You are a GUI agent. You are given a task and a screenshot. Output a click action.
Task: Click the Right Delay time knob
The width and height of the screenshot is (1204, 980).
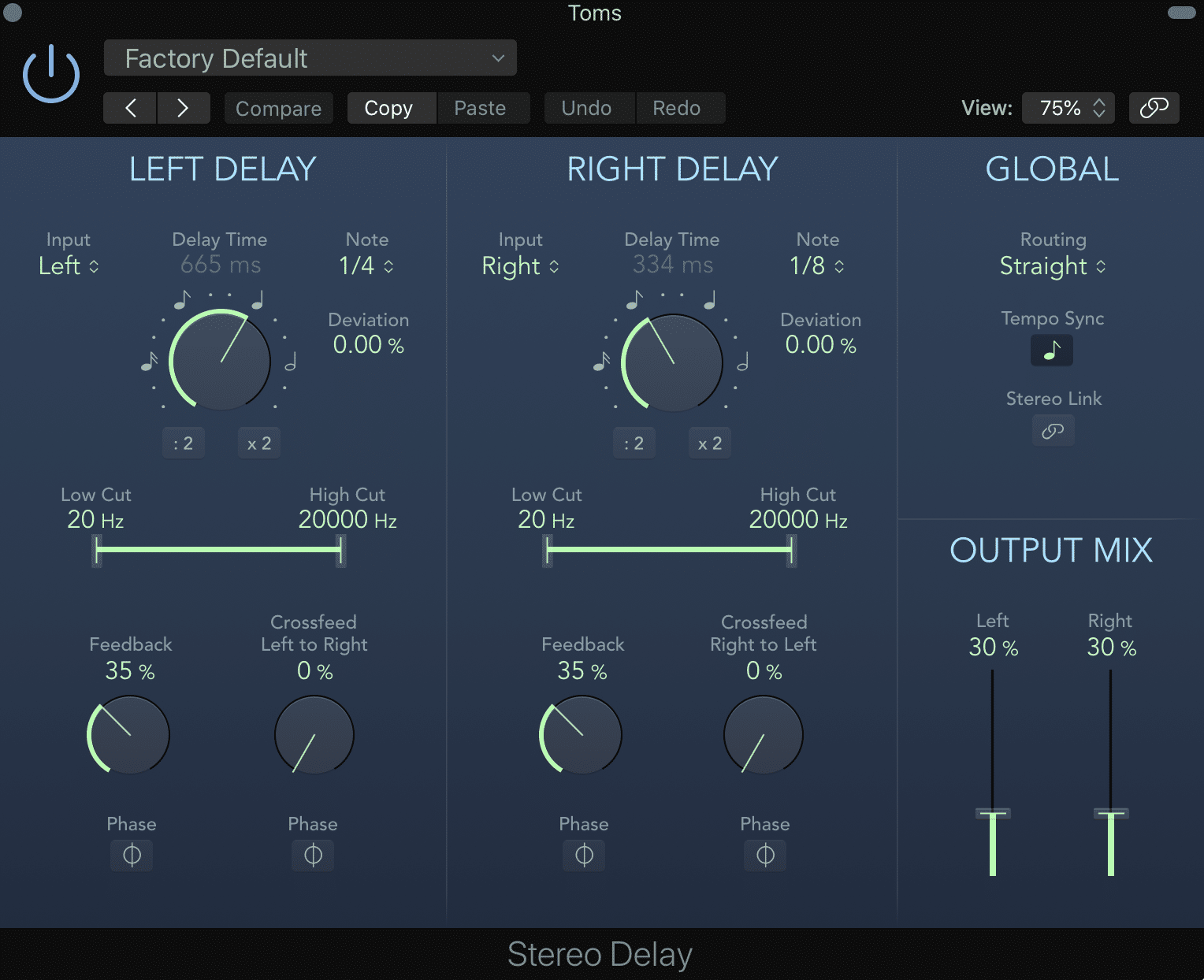click(672, 362)
